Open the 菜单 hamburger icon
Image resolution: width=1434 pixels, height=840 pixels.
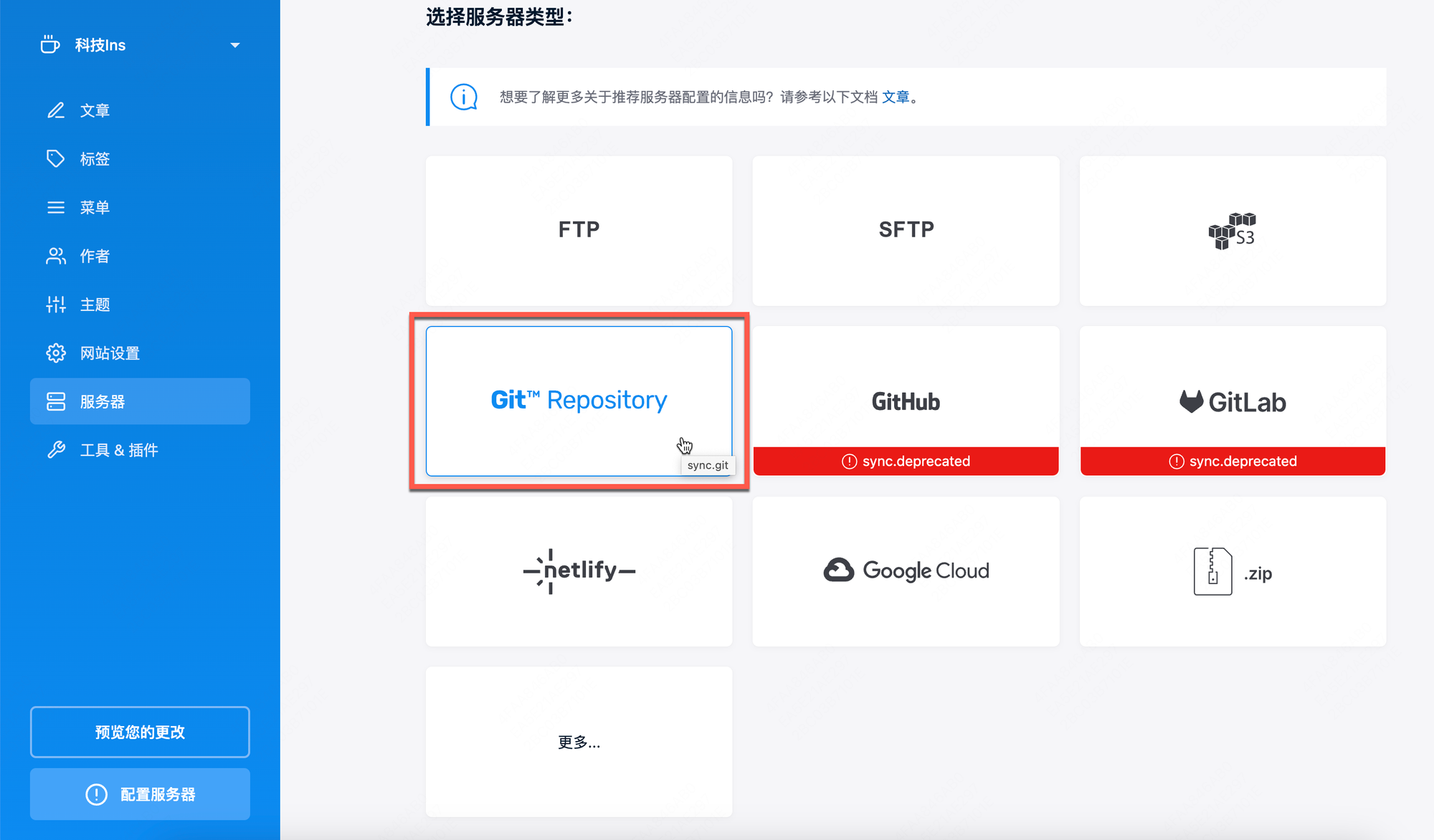pyautogui.click(x=56, y=207)
